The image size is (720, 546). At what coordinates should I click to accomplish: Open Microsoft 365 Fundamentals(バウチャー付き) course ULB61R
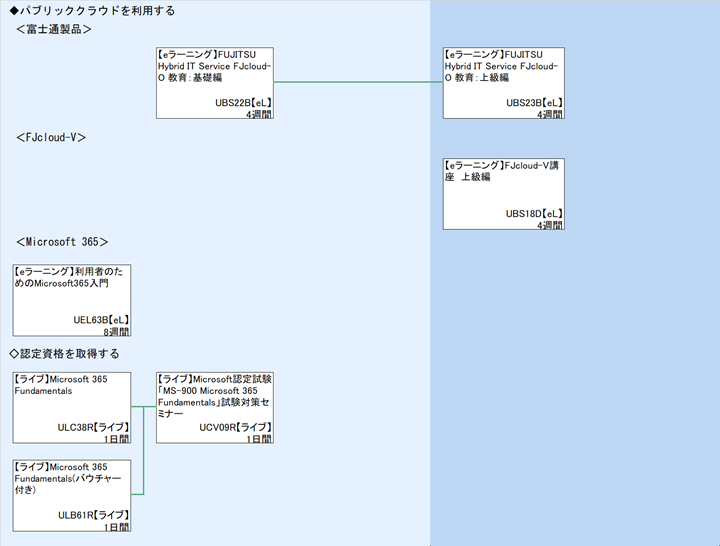coord(72,496)
